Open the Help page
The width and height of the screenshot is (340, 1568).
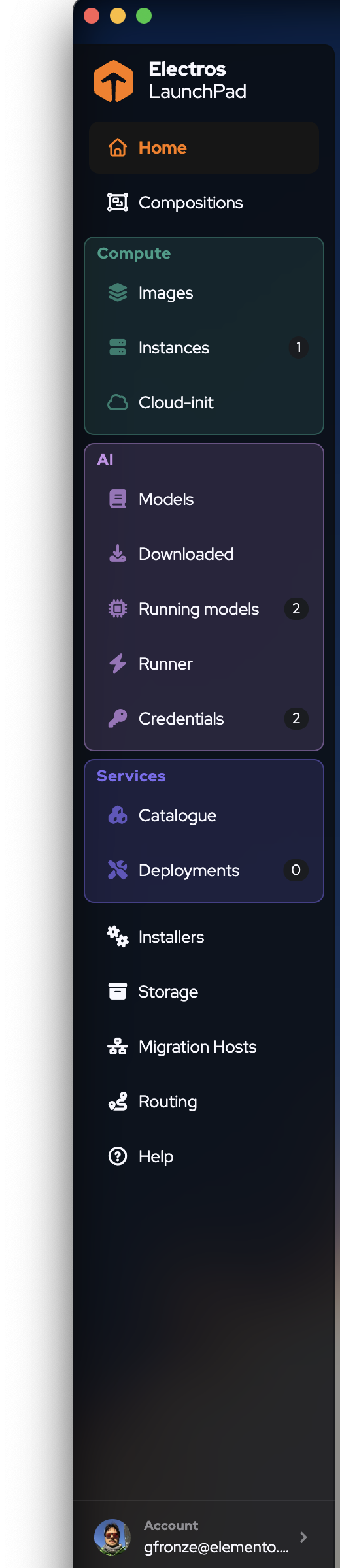point(204,1156)
